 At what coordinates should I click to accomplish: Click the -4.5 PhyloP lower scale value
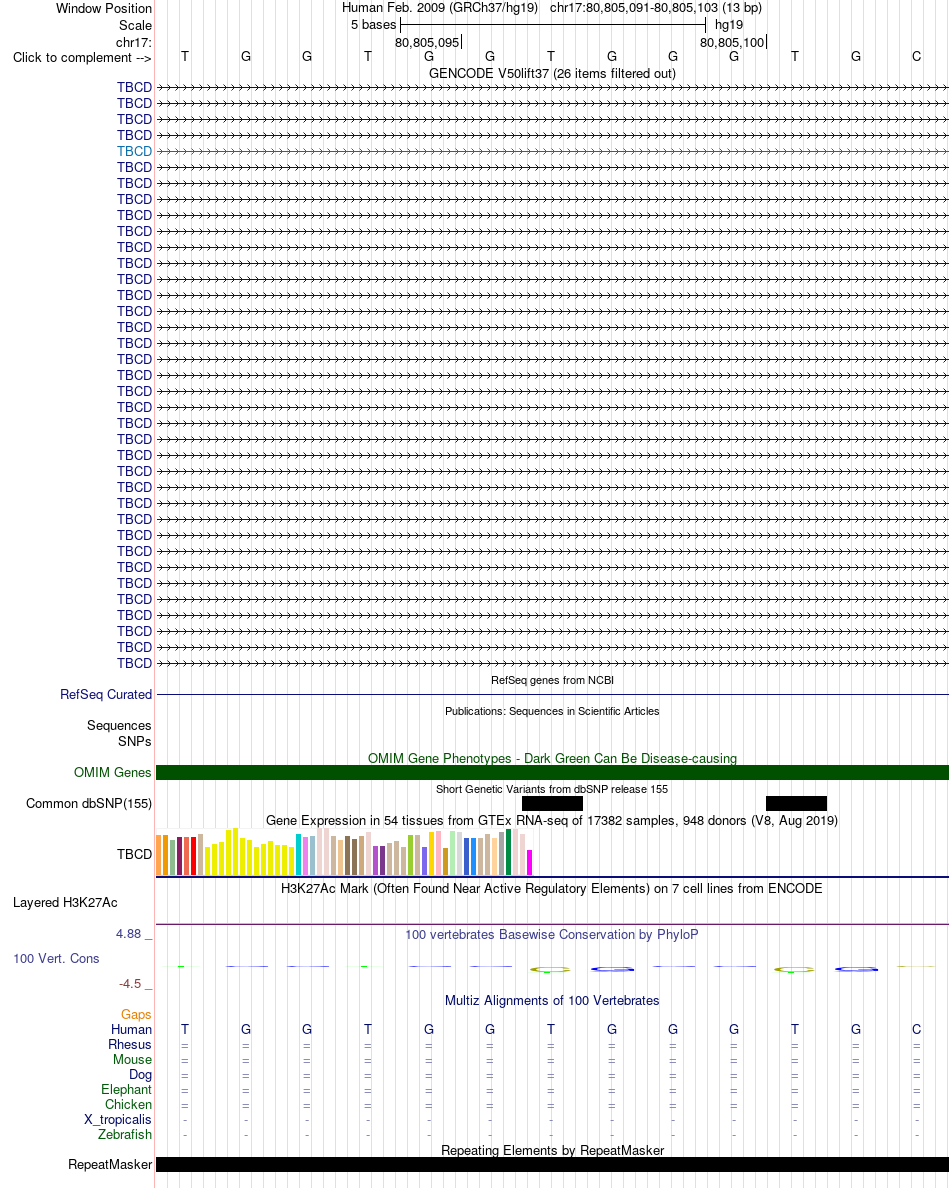[130, 984]
